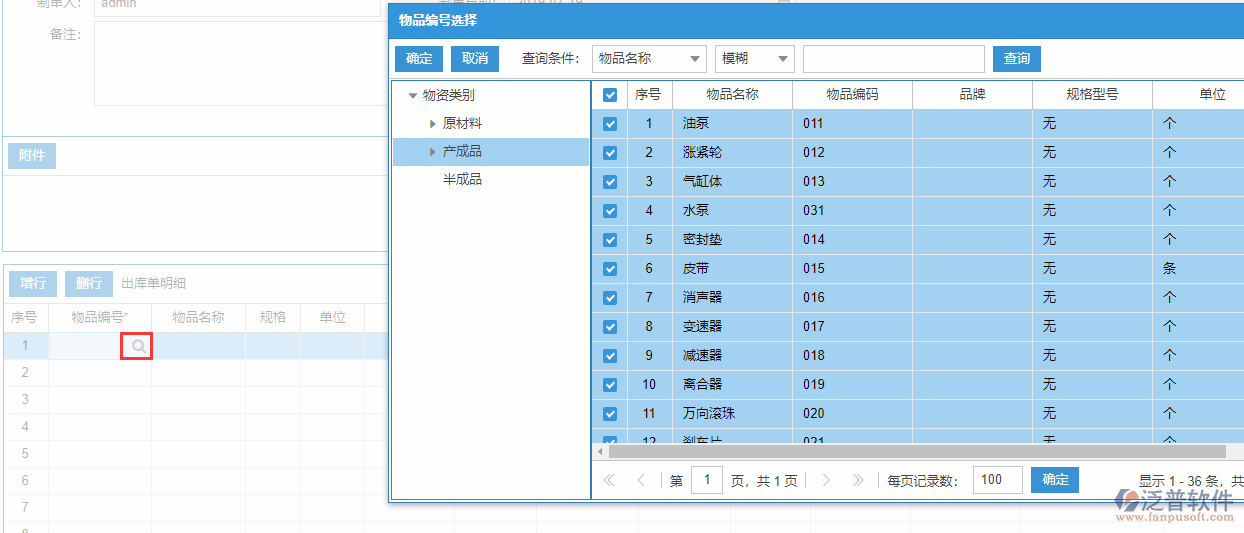Jump to last page arrow

(x=858, y=481)
